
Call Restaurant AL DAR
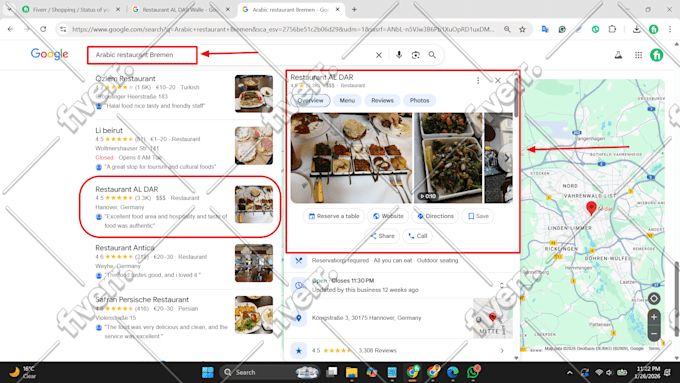click(417, 236)
